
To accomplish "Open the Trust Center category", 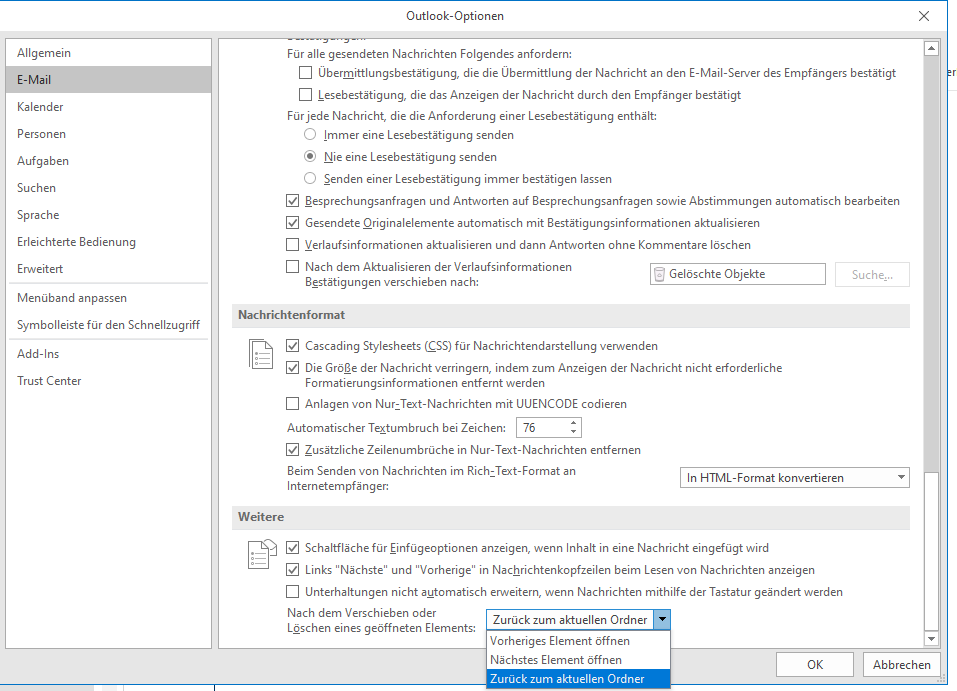I will pos(109,380).
